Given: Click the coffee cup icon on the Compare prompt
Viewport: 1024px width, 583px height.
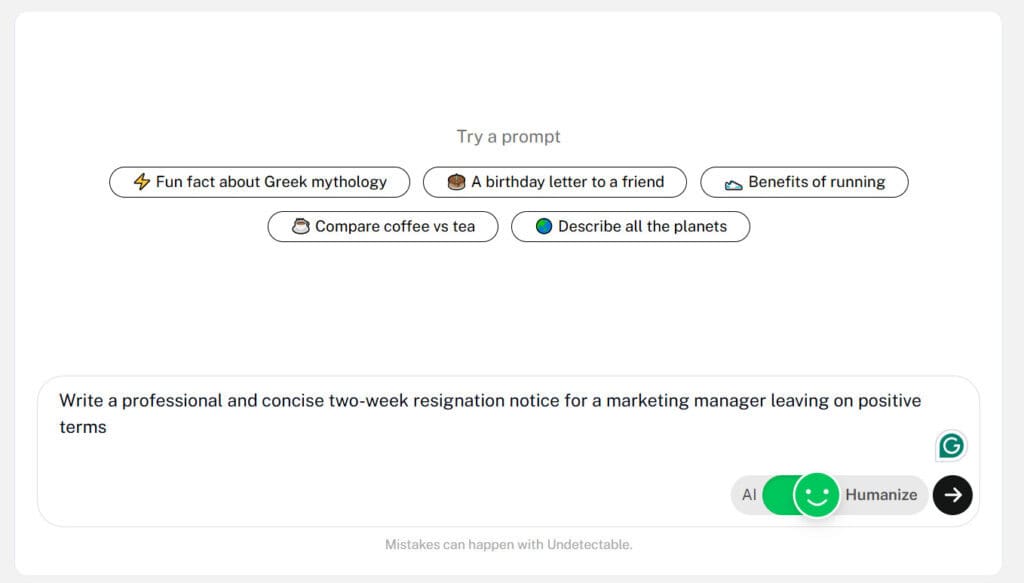Looking at the screenshot, I should (300, 227).
